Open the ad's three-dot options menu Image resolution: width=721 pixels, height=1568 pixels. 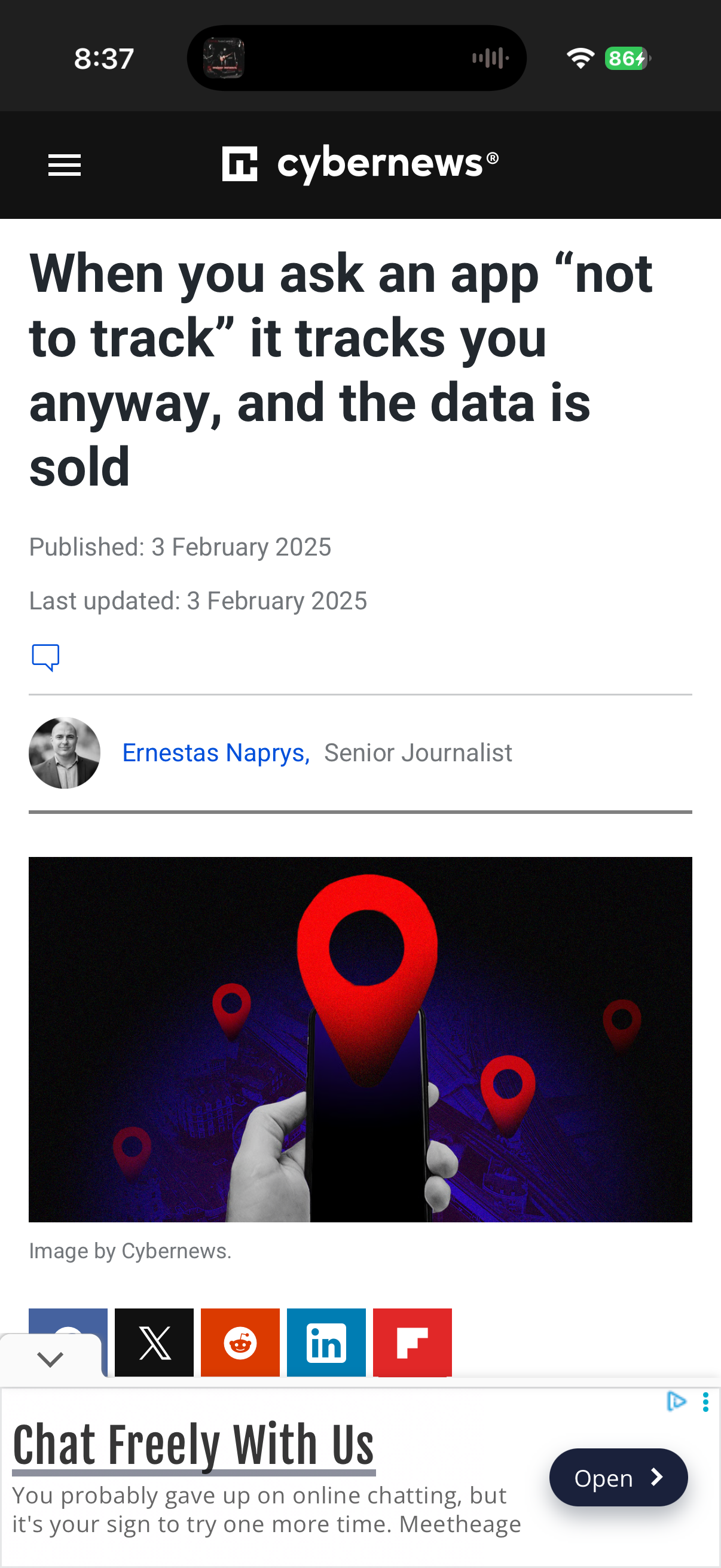pyautogui.click(x=706, y=1401)
